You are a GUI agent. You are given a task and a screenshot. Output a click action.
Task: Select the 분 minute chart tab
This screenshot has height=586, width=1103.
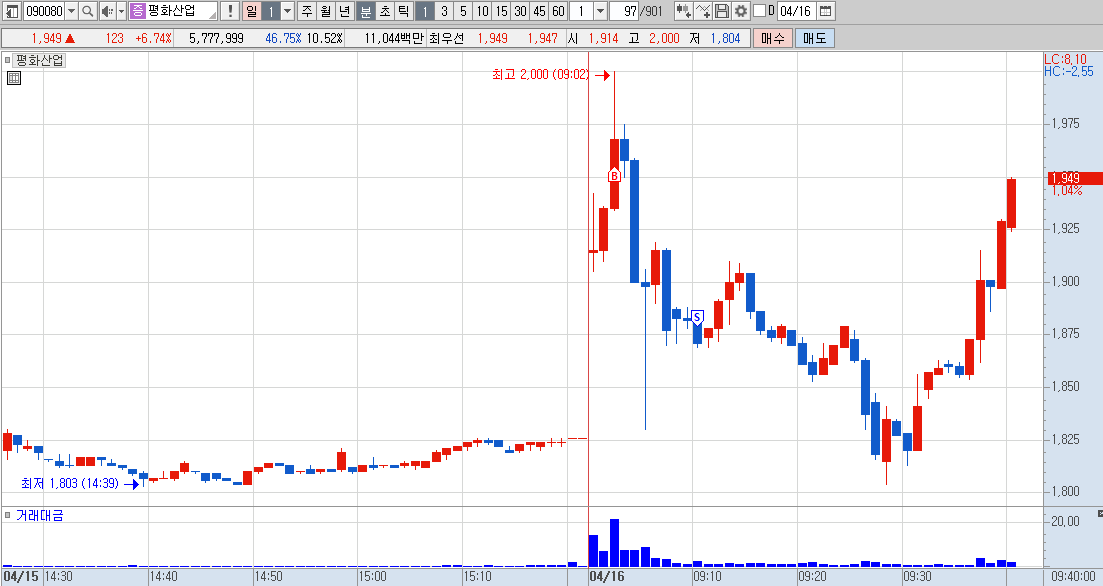[366, 11]
